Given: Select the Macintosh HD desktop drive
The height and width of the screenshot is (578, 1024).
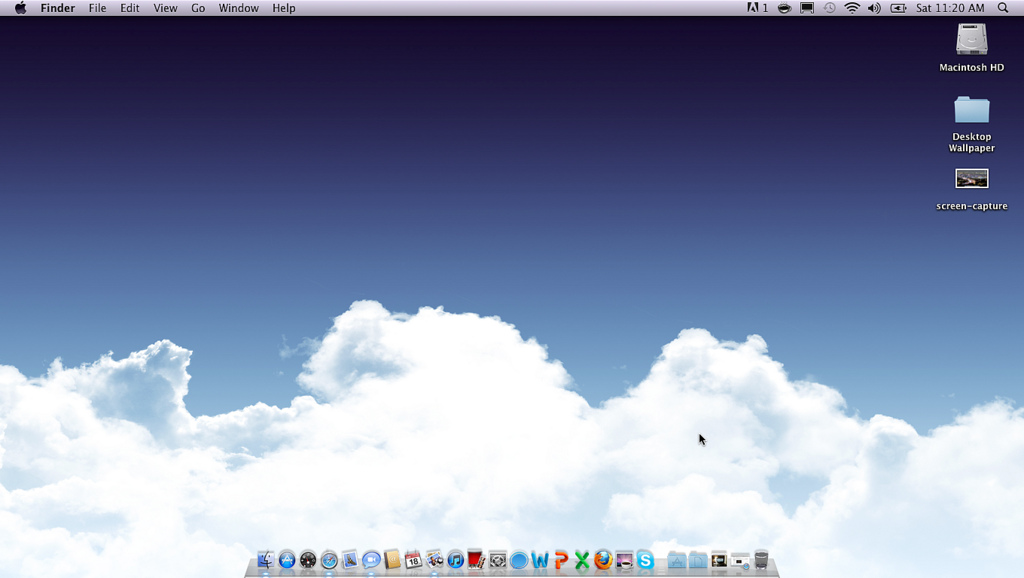Looking at the screenshot, I should point(972,47).
